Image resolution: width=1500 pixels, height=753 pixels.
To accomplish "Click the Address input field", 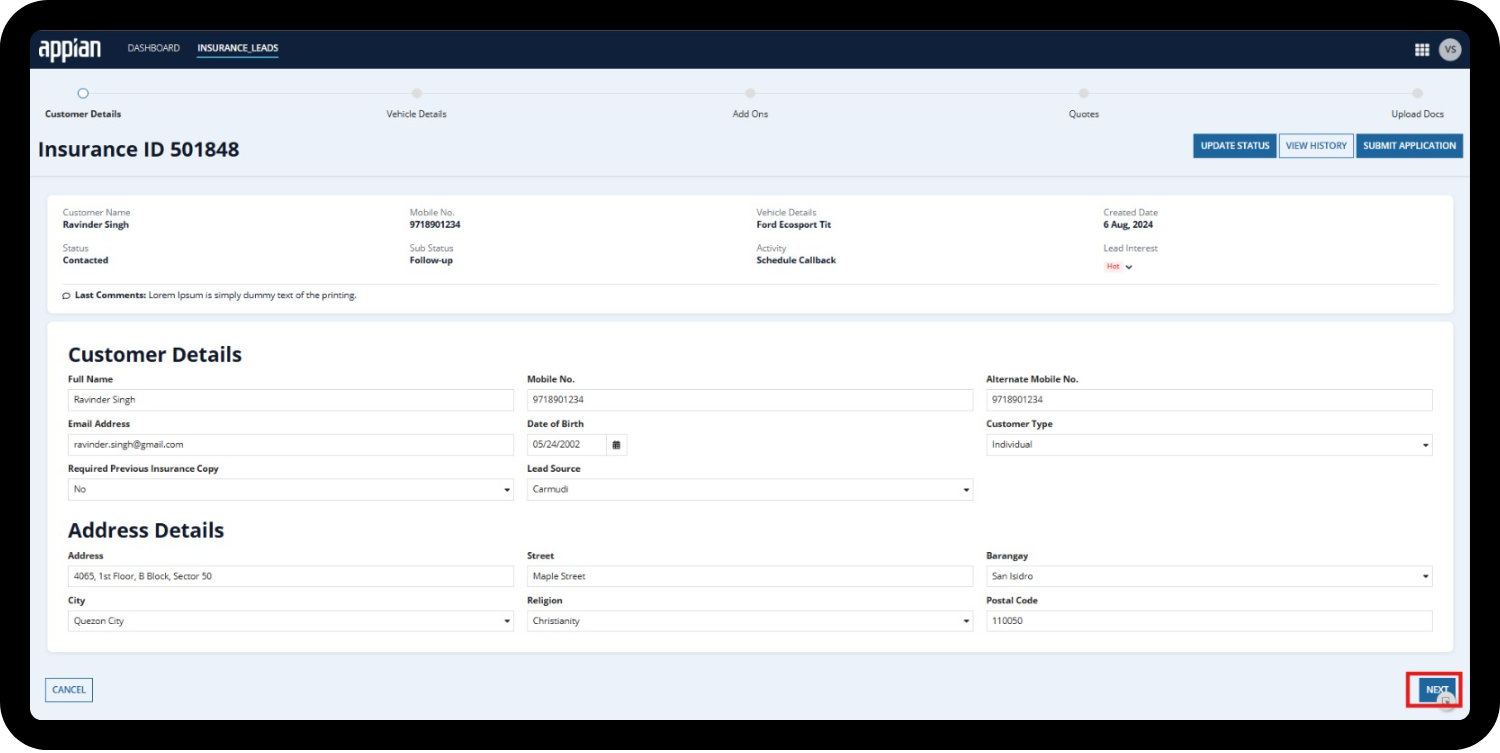I will [x=291, y=577].
